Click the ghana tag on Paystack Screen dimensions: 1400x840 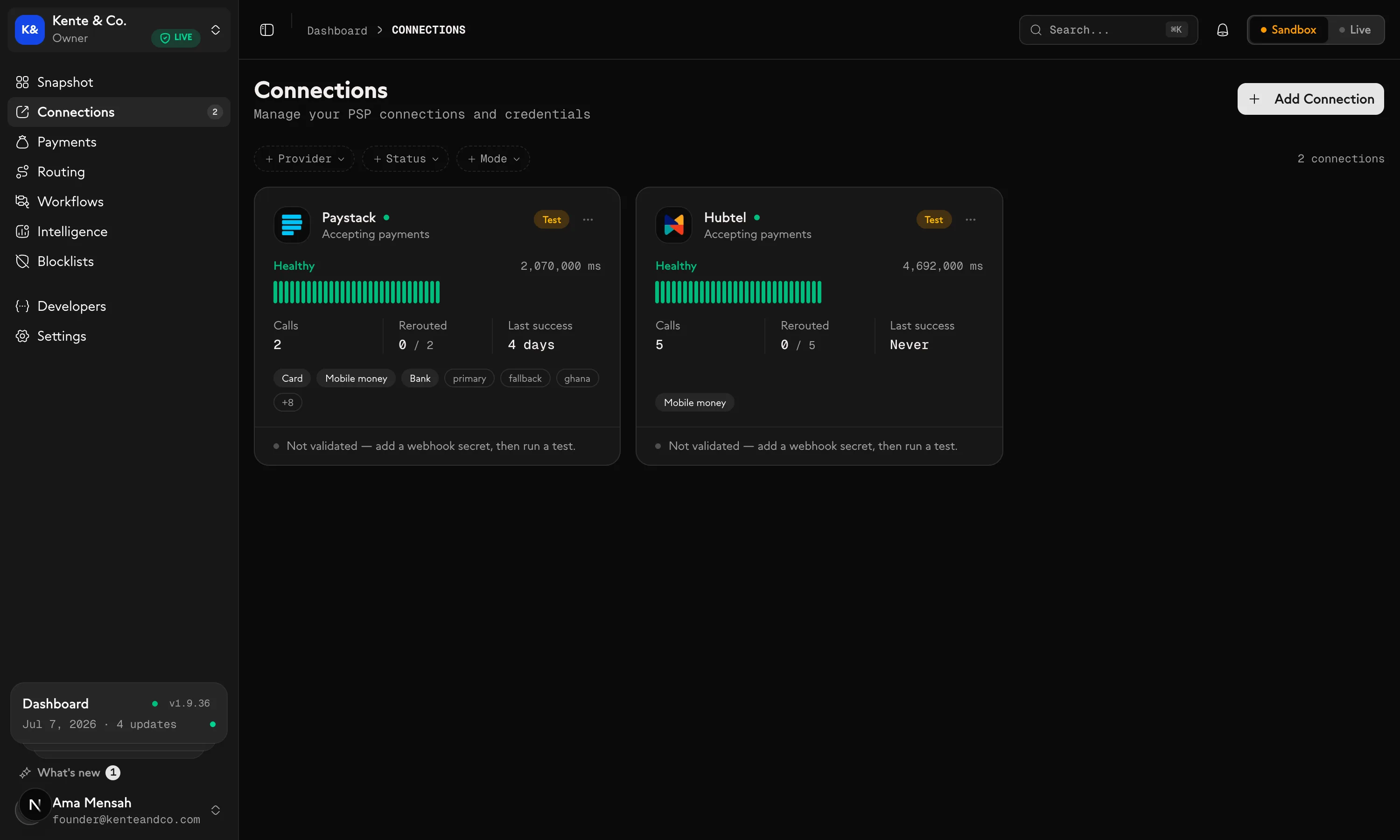[577, 378]
